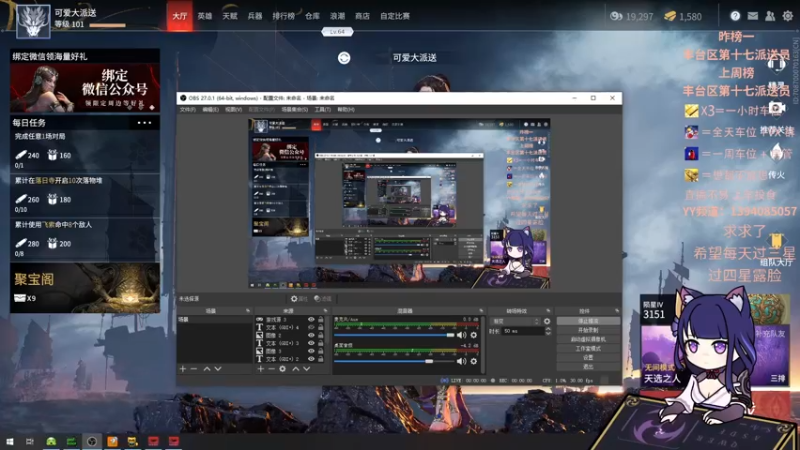
Task: Pop out the 来源 dock panel
Action: [326, 311]
